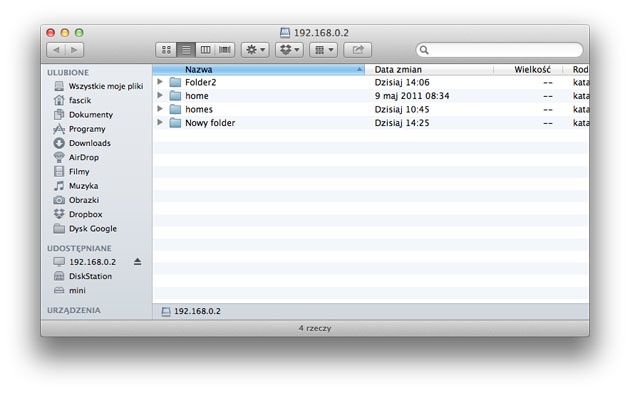630x393 pixels.
Task: Go back with the left arrow button
Action: point(56,50)
